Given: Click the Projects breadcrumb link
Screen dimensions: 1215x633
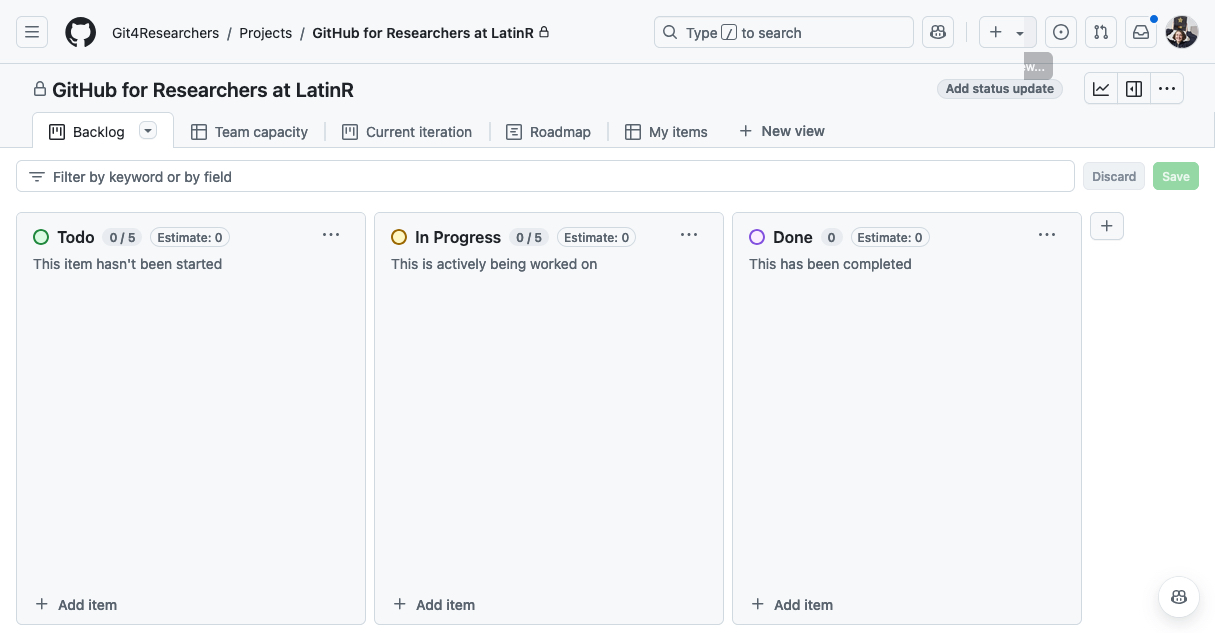Looking at the screenshot, I should 265,33.
